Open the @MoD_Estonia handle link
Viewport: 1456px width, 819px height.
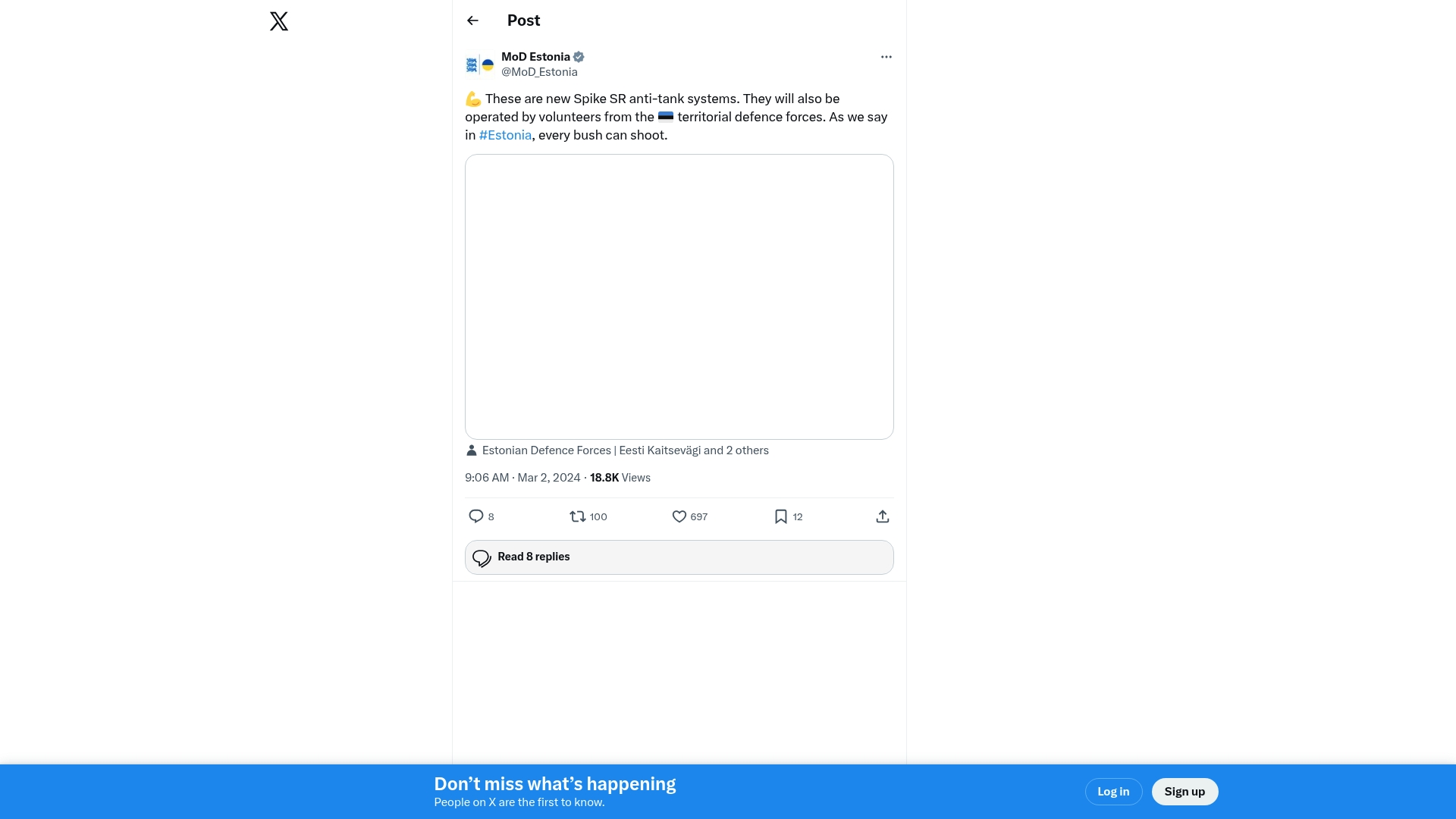pyautogui.click(x=539, y=72)
